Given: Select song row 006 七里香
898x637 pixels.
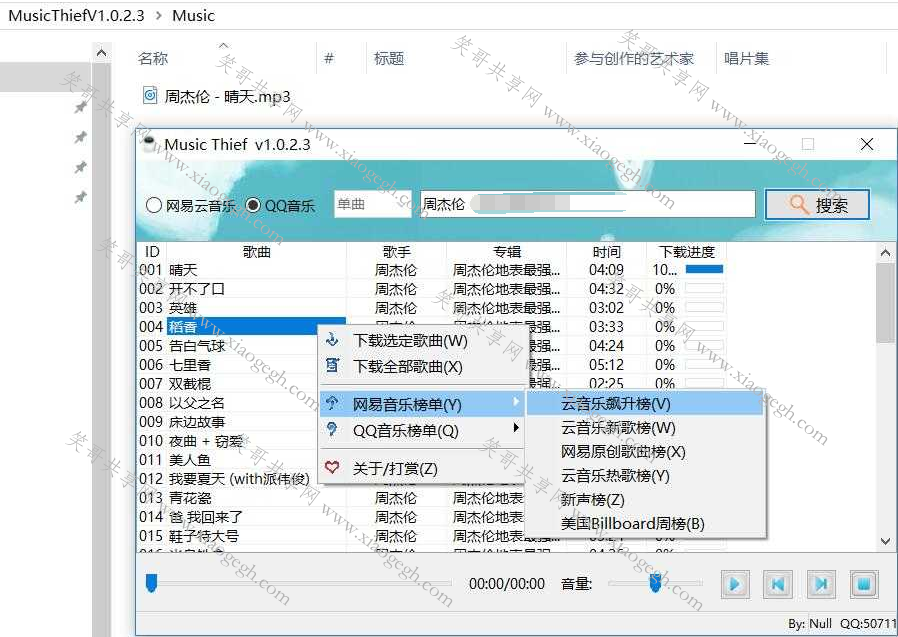Looking at the screenshot, I should [x=227, y=365].
